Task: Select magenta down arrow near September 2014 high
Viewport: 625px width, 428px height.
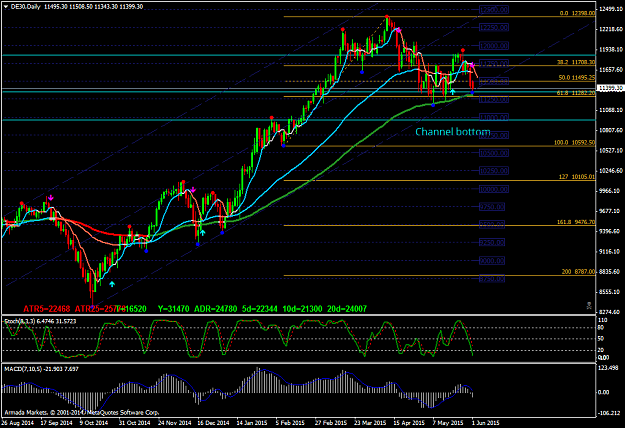Action: (51, 198)
